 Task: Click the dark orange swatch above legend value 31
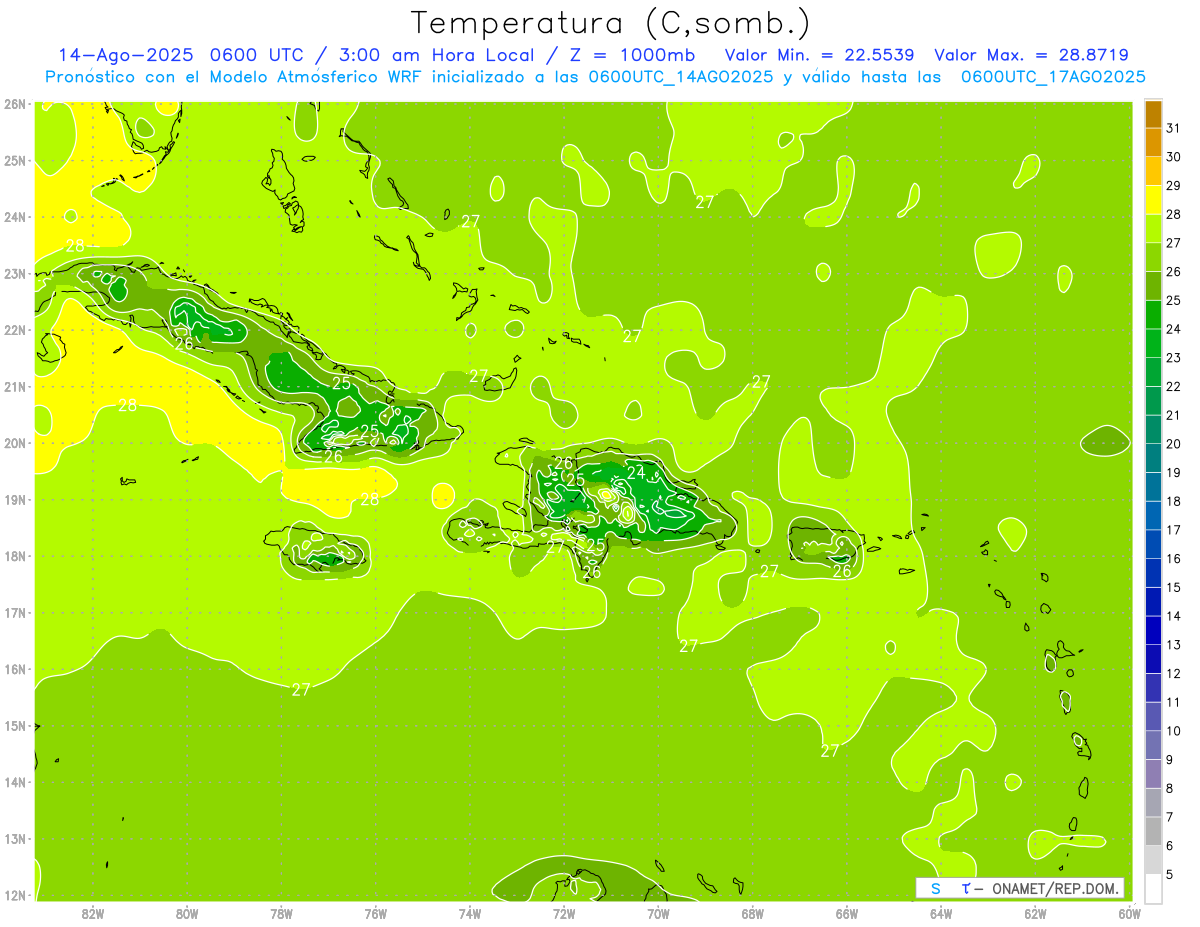click(x=1153, y=115)
